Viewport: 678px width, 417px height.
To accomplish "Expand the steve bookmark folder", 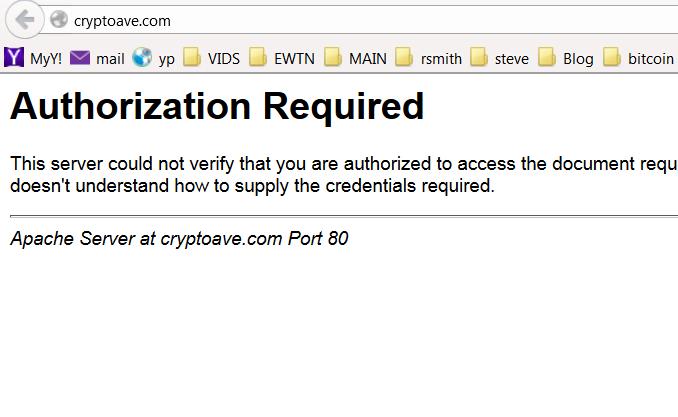I will [x=499, y=58].
